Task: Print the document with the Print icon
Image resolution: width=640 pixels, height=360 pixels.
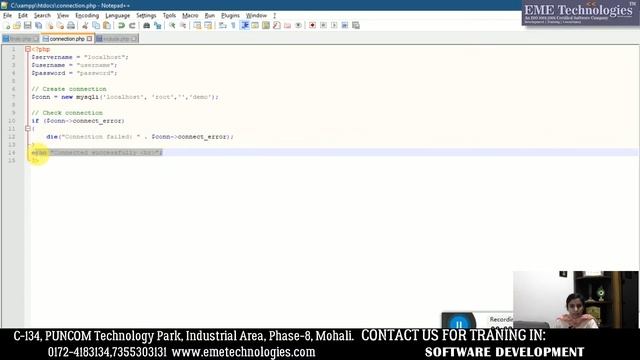Action: 71,25
